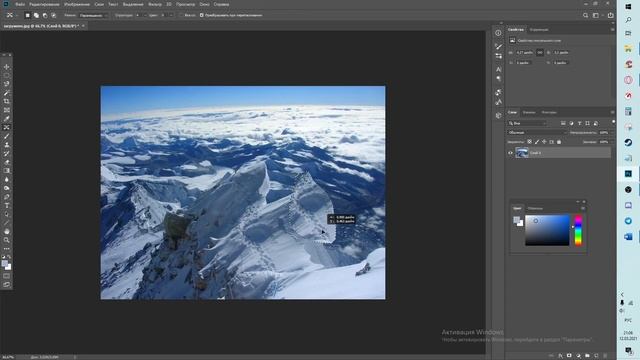Select the Eyedropper tool

point(7,119)
